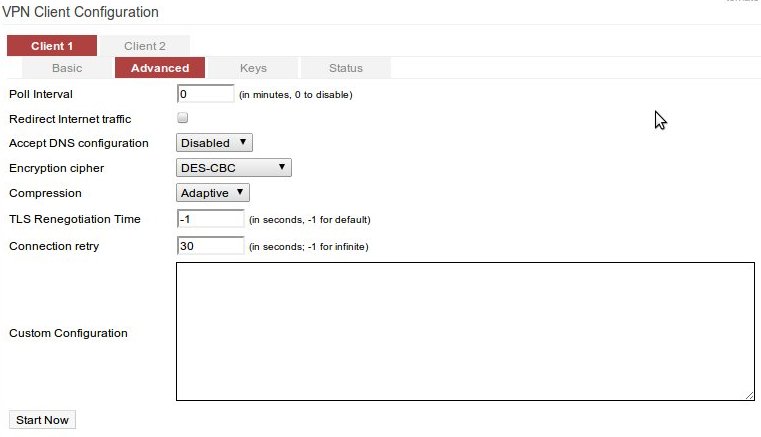Enable the Redirect Internet traffic checkbox
The width and height of the screenshot is (761, 437).
pyautogui.click(x=182, y=118)
